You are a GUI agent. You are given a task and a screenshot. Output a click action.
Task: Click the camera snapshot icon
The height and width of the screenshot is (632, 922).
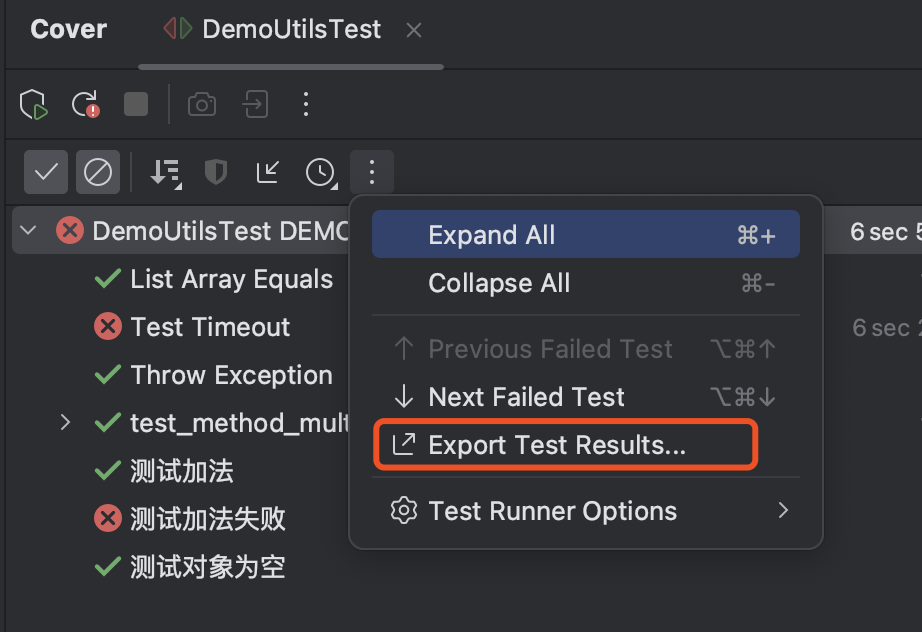pyautogui.click(x=202, y=105)
